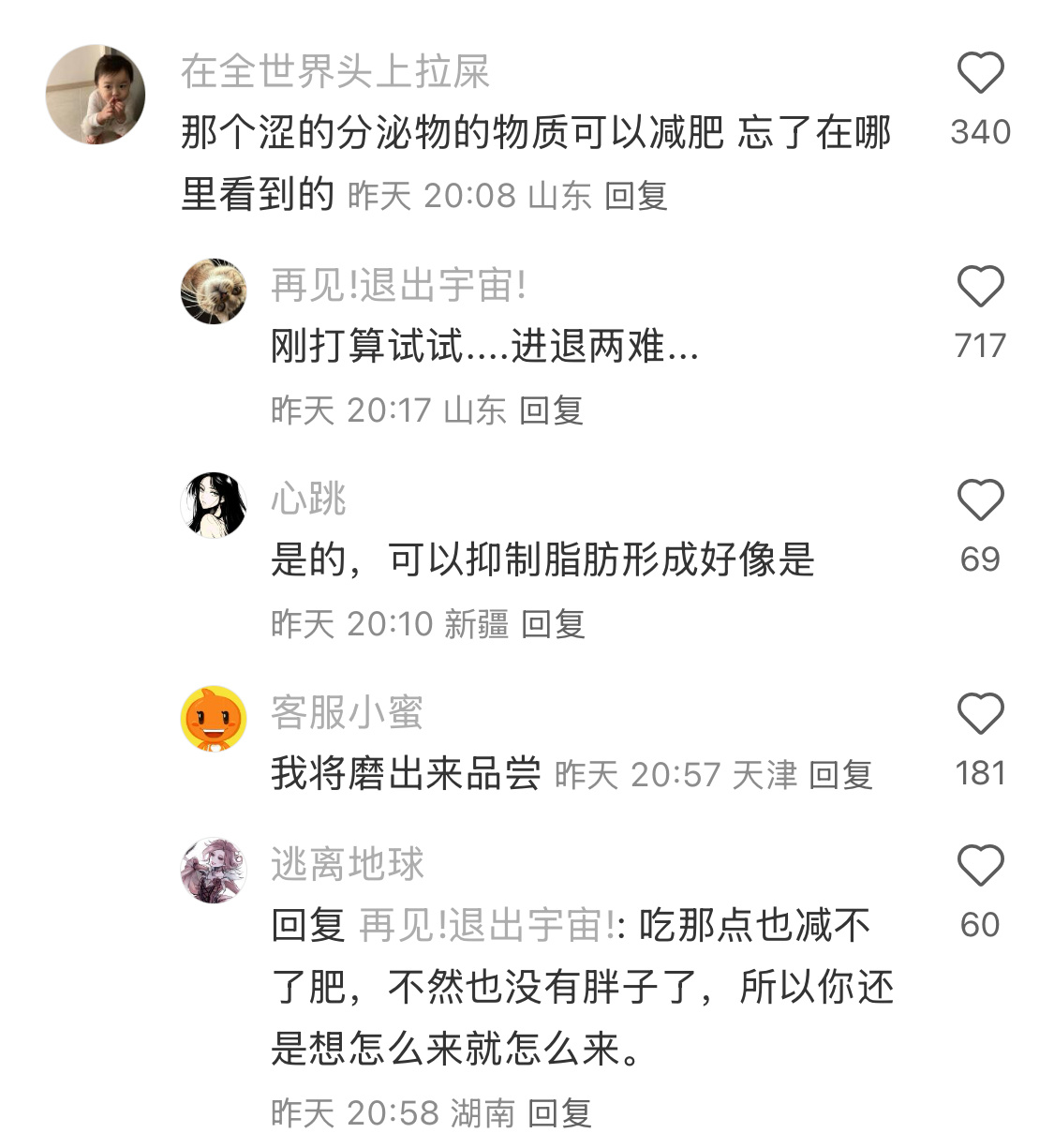The height and width of the screenshot is (1148, 1054).
Task: Tap the mentioned user 再见!退出宇宙! in the reply
Action: coord(487,926)
